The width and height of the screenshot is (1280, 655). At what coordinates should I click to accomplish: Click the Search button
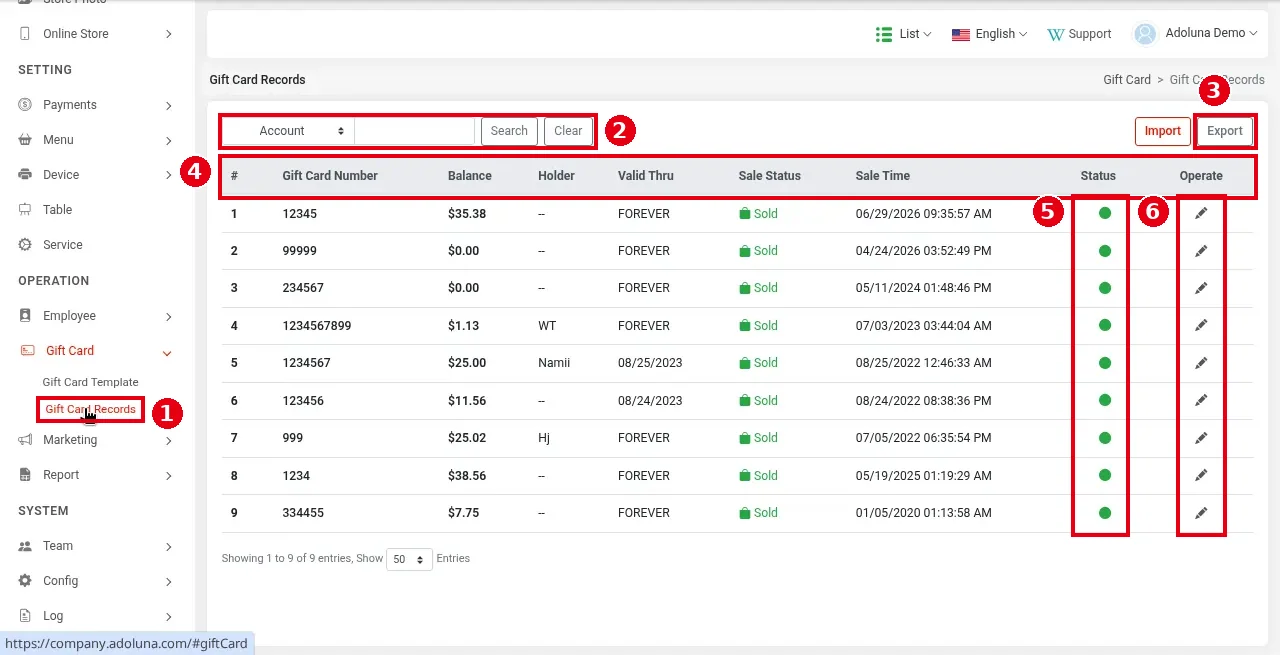[509, 131]
